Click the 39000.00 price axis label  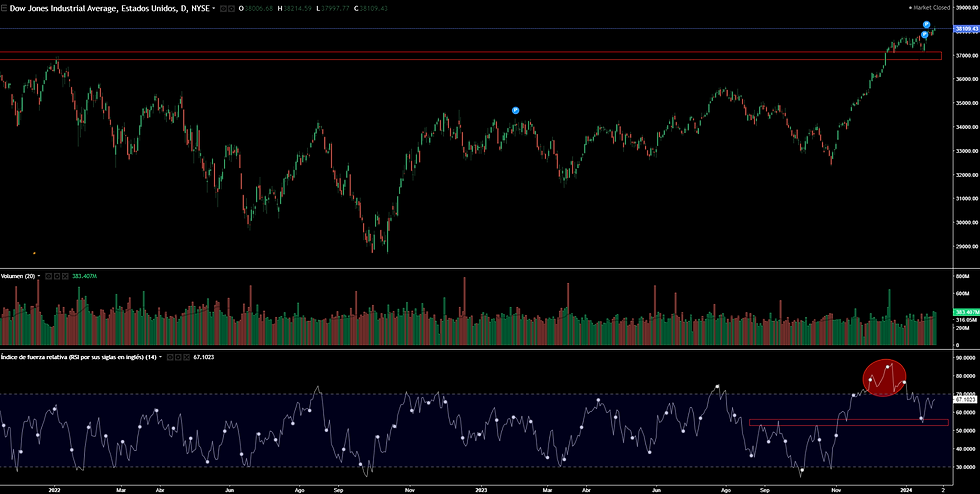click(x=966, y=8)
